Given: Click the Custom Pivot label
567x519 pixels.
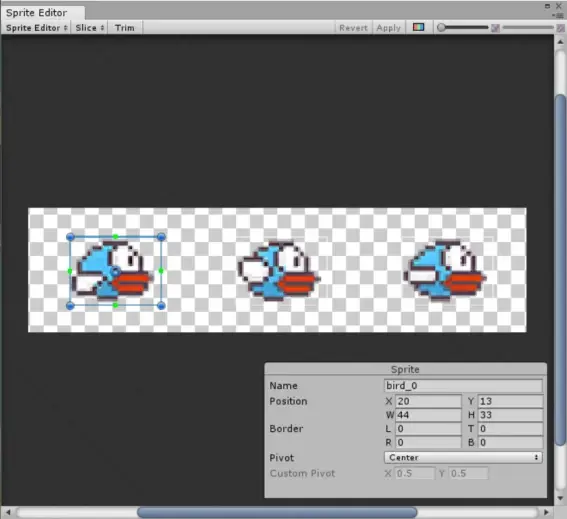Looking at the screenshot, I should click(x=302, y=473).
